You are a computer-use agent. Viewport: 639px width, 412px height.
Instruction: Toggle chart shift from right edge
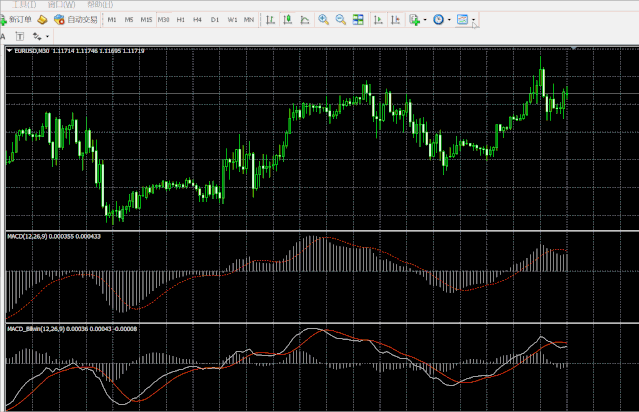point(395,19)
